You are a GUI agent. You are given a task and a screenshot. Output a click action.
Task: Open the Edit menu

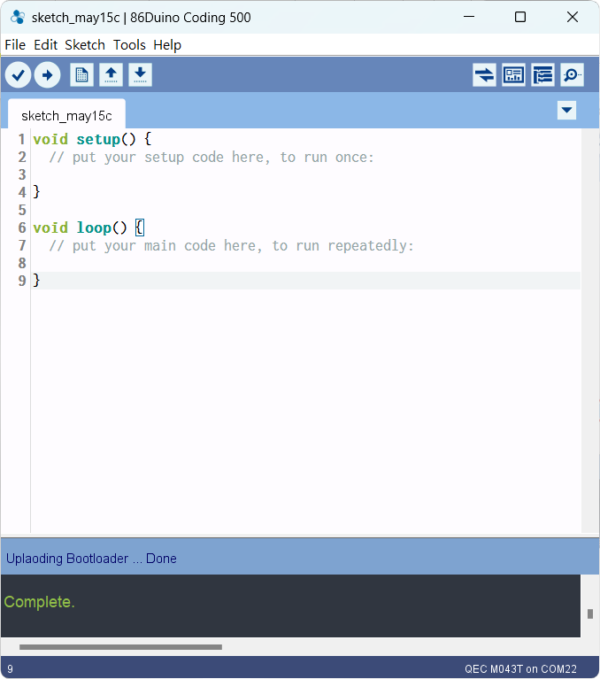point(45,45)
